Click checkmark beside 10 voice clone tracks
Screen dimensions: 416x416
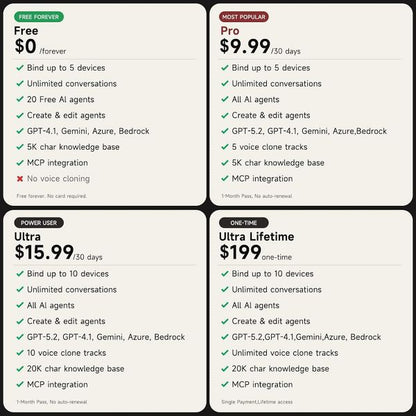20,353
